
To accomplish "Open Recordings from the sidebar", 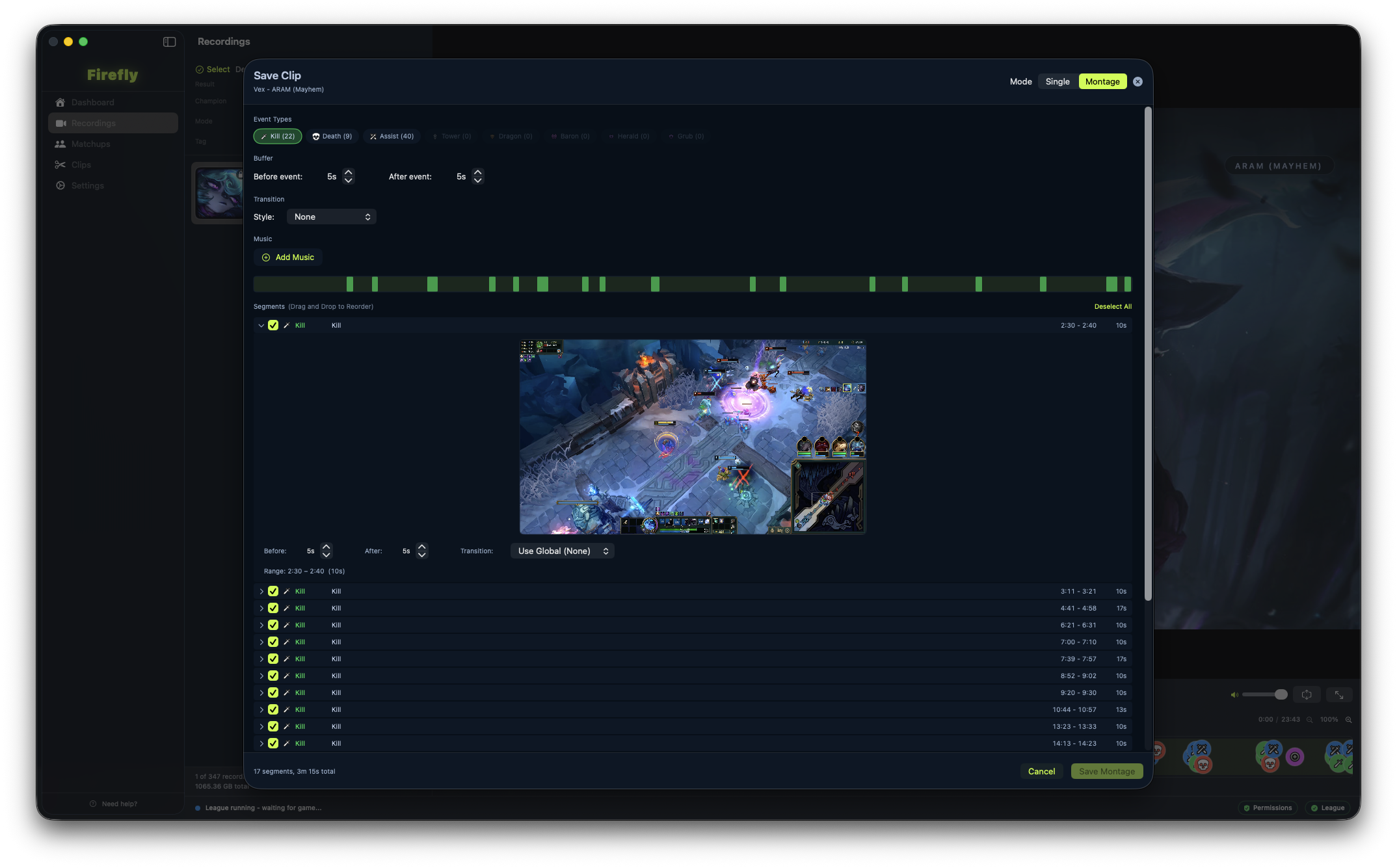I will (x=113, y=123).
